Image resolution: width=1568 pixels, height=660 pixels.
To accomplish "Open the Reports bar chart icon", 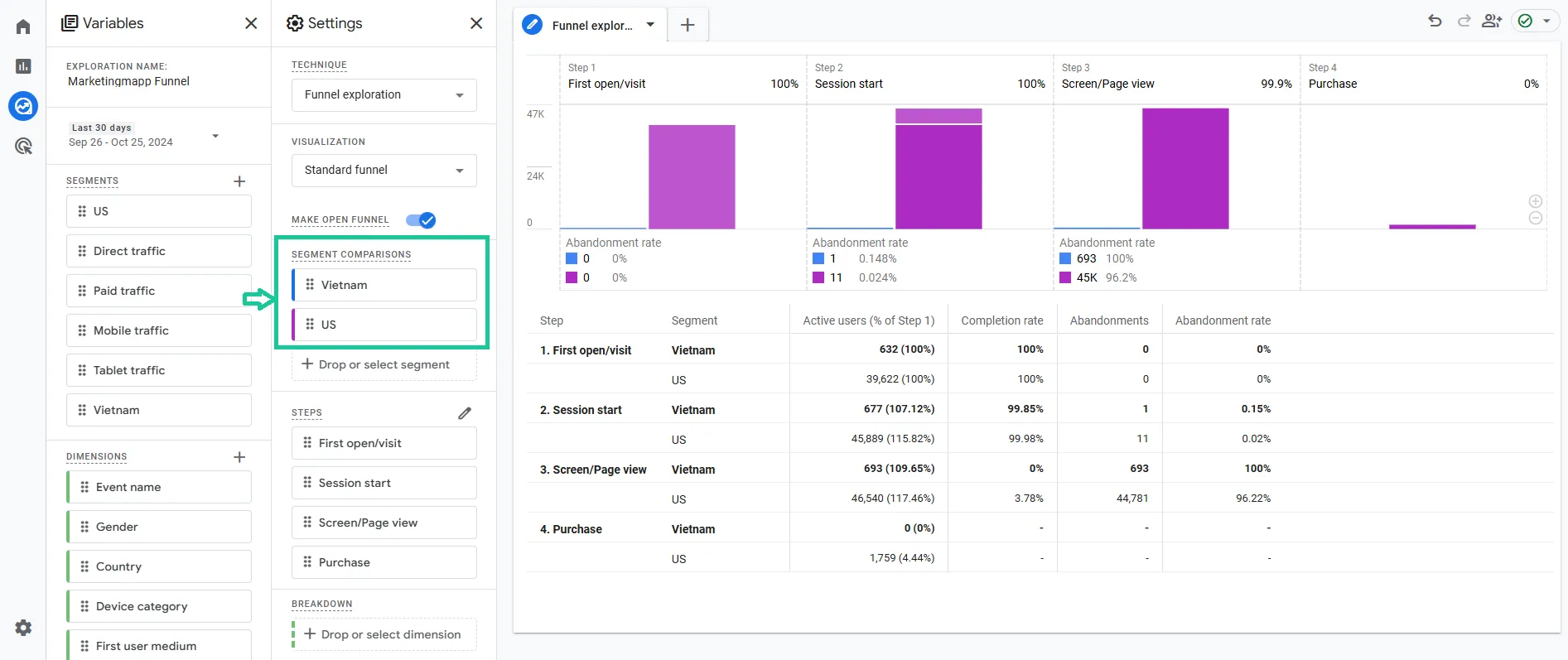I will point(23,66).
